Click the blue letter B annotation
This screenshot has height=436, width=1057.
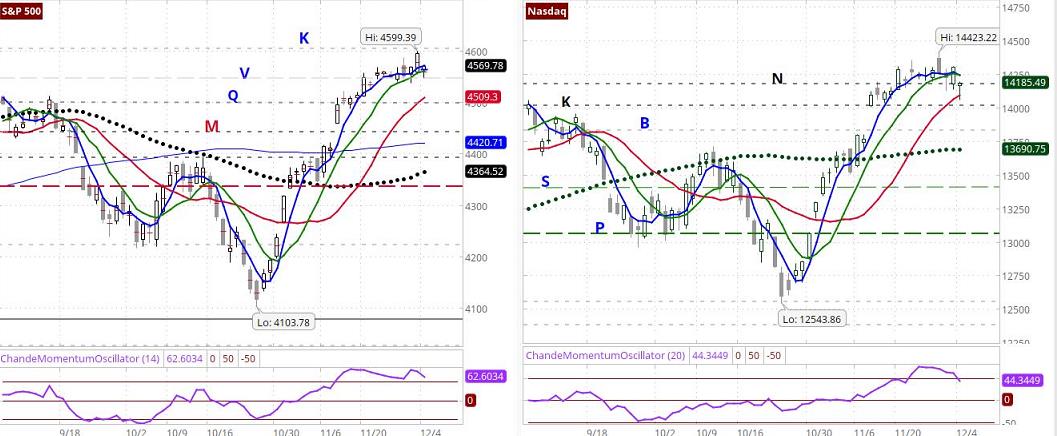click(x=644, y=123)
